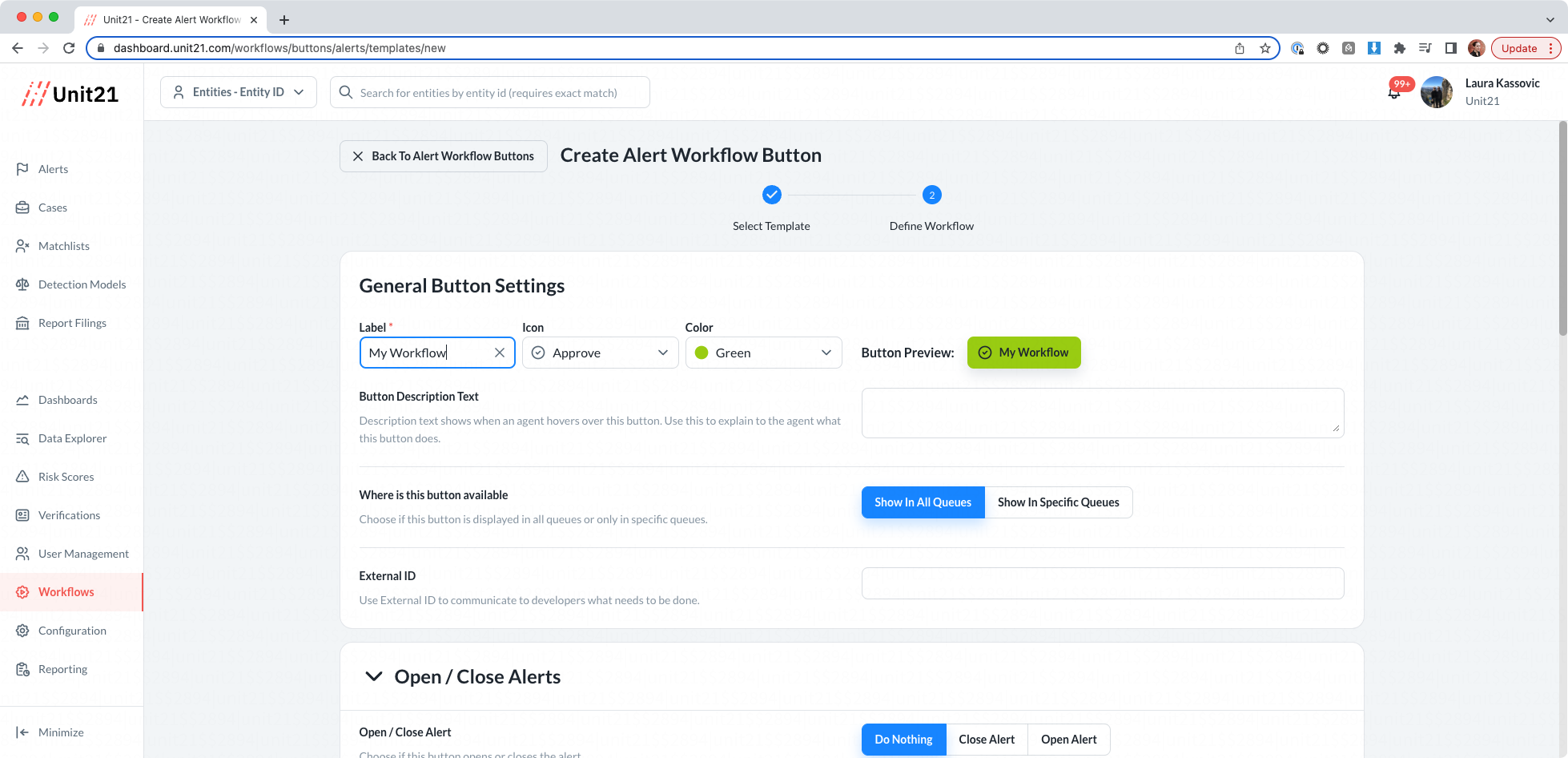Viewport: 1568px width, 758px height.
Task: Click the Chrome Update button
Action: point(1526,48)
